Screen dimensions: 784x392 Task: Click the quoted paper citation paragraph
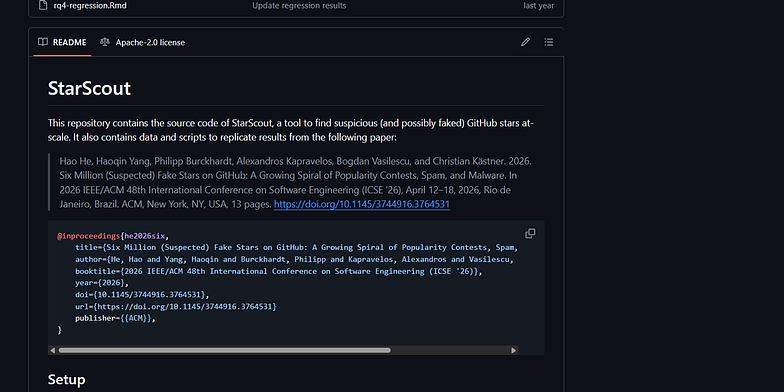click(296, 182)
